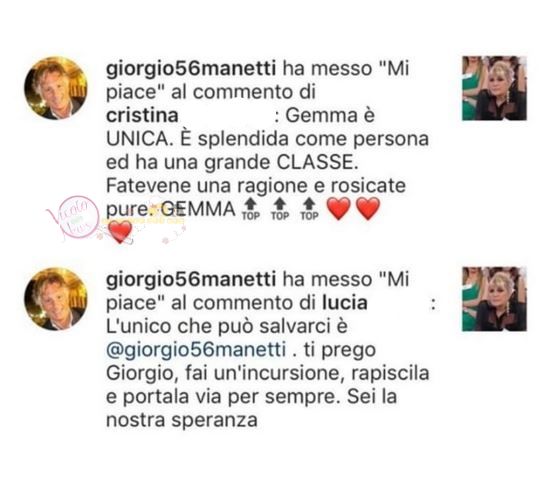Click the 'Fatevene una ragione e rosicate' line
Viewport: 549px width, 478px height.
[x=256, y=186]
